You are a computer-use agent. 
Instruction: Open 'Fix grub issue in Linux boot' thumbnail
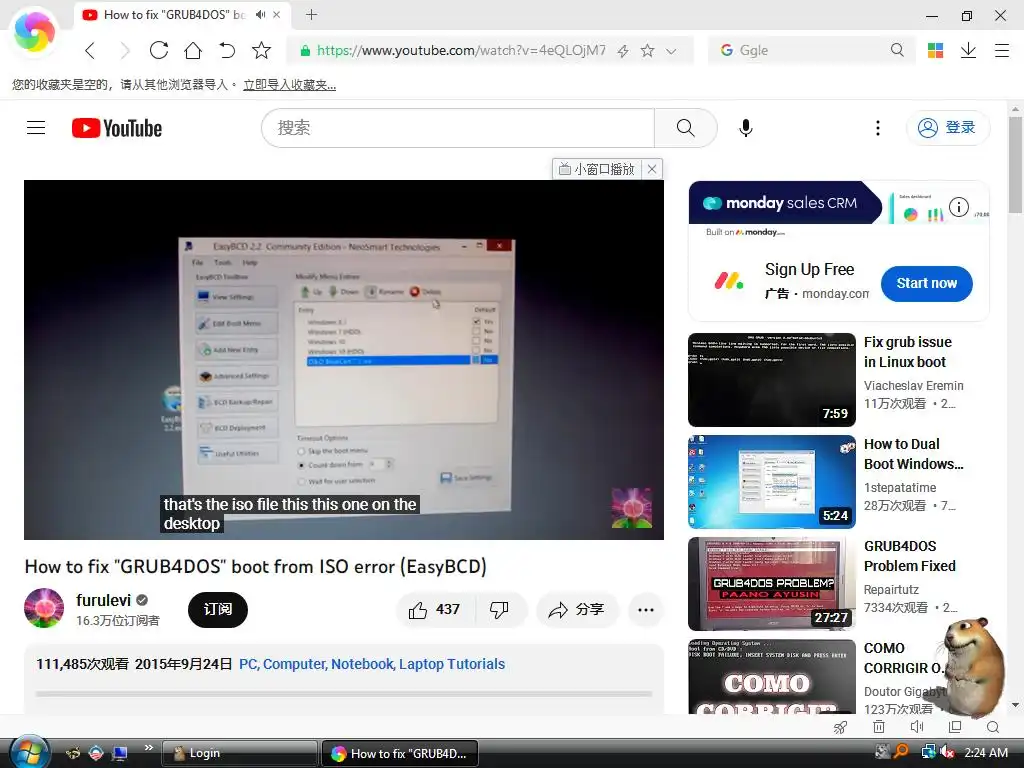771,380
